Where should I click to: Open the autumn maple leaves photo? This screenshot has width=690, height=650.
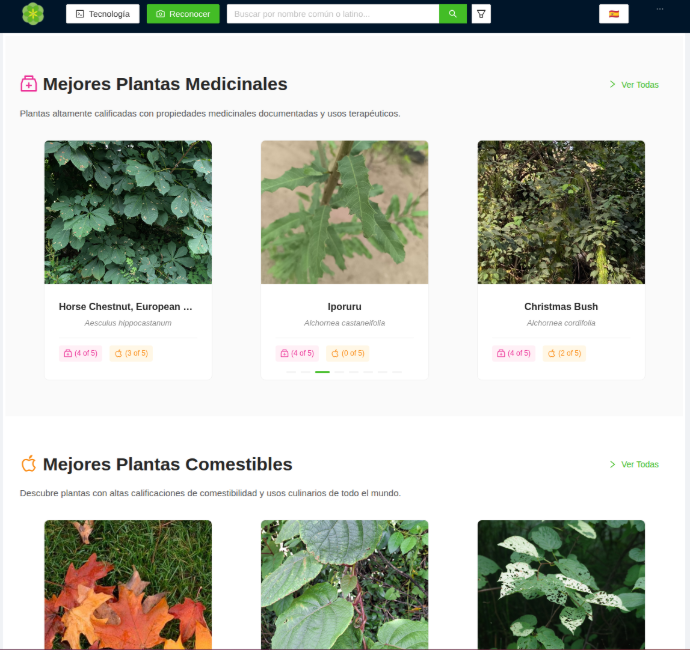coord(128,584)
